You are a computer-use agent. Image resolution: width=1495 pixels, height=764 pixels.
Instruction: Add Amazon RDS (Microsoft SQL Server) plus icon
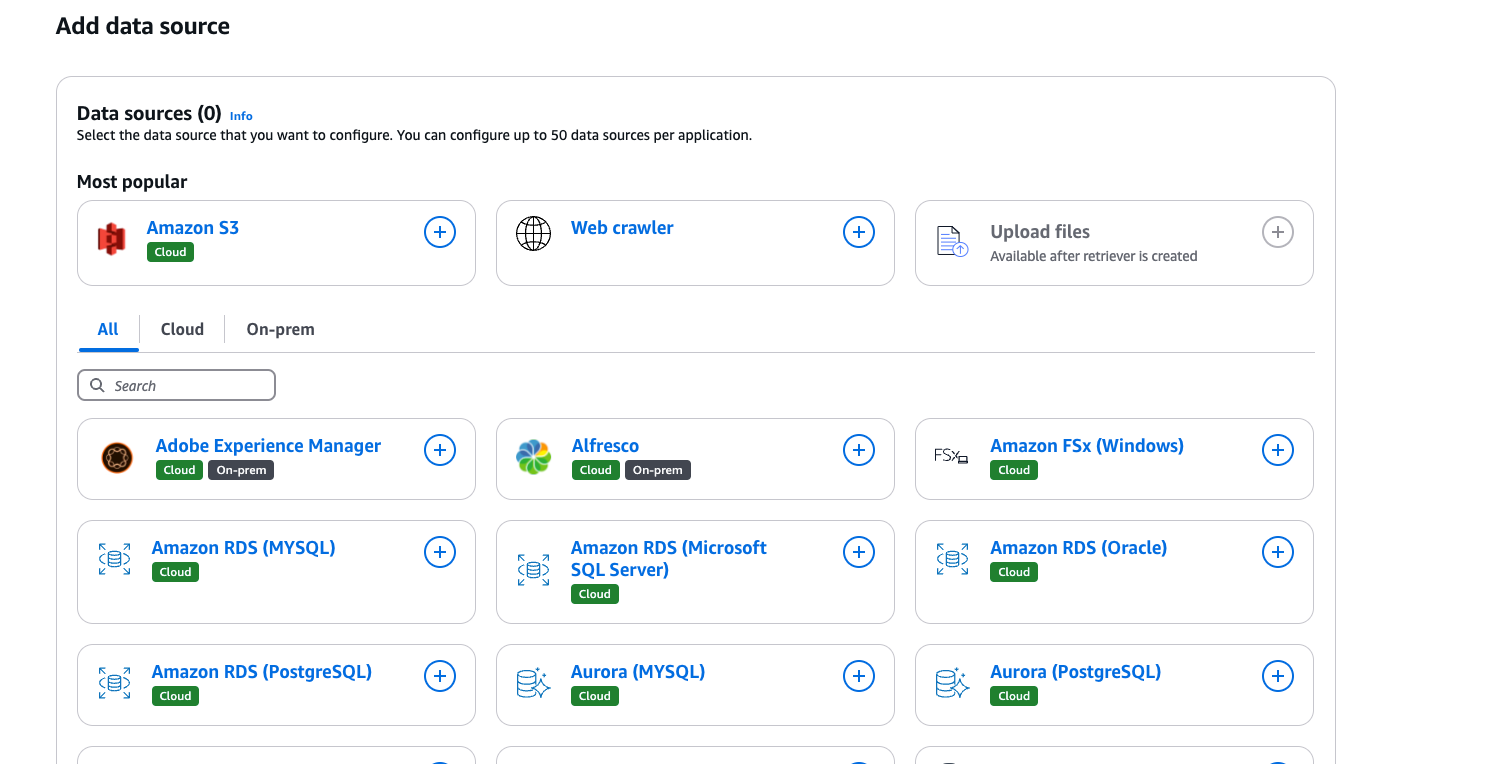[x=859, y=552]
